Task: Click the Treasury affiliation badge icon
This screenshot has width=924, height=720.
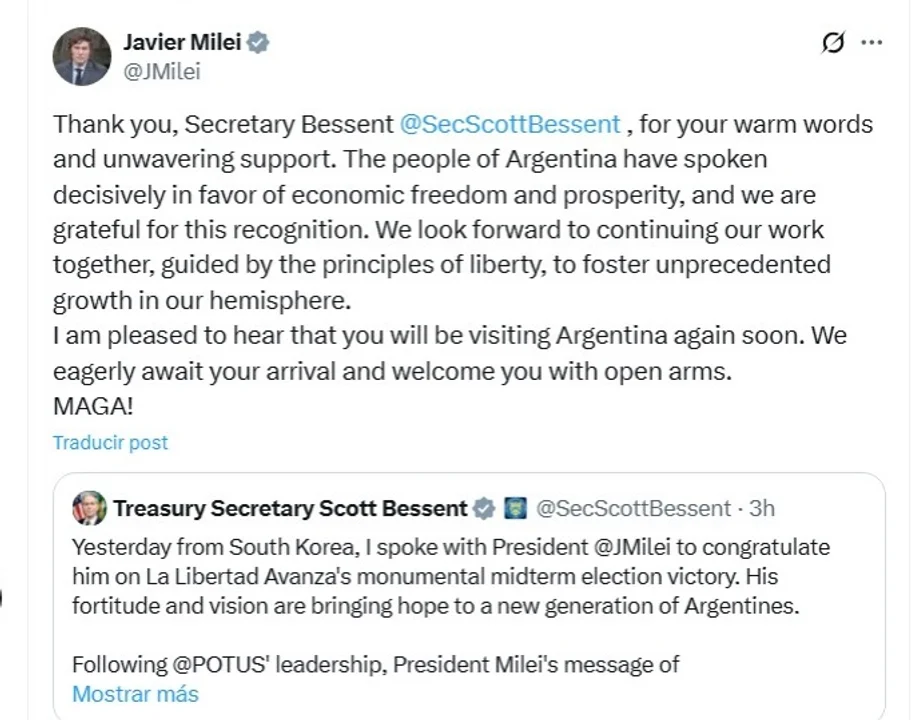Action: (514, 508)
